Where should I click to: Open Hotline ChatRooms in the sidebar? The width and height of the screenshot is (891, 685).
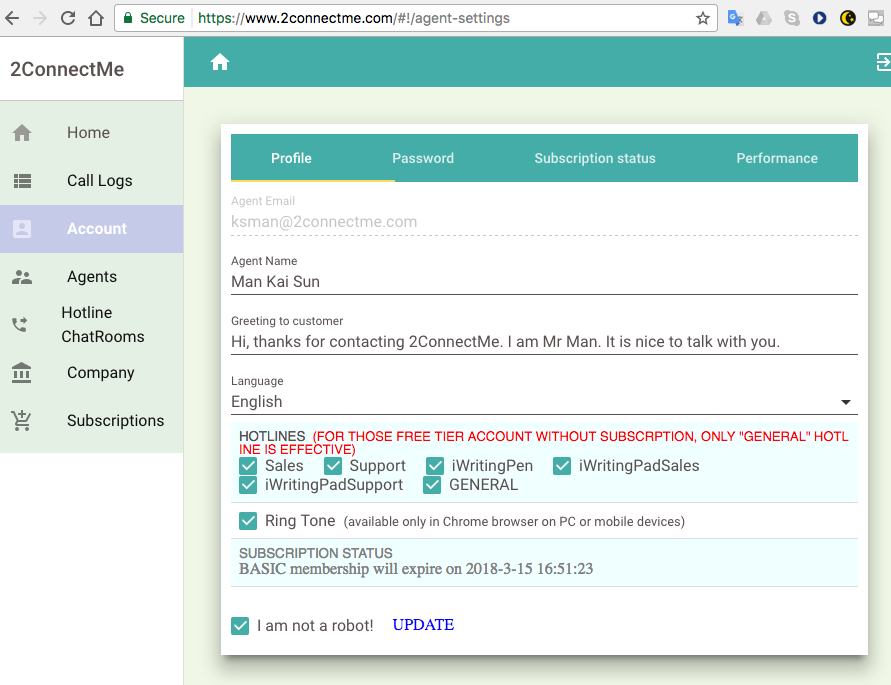click(91, 325)
